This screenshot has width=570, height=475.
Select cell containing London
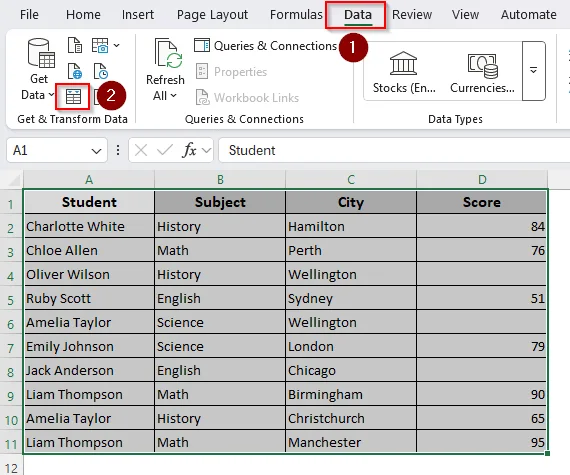point(351,346)
